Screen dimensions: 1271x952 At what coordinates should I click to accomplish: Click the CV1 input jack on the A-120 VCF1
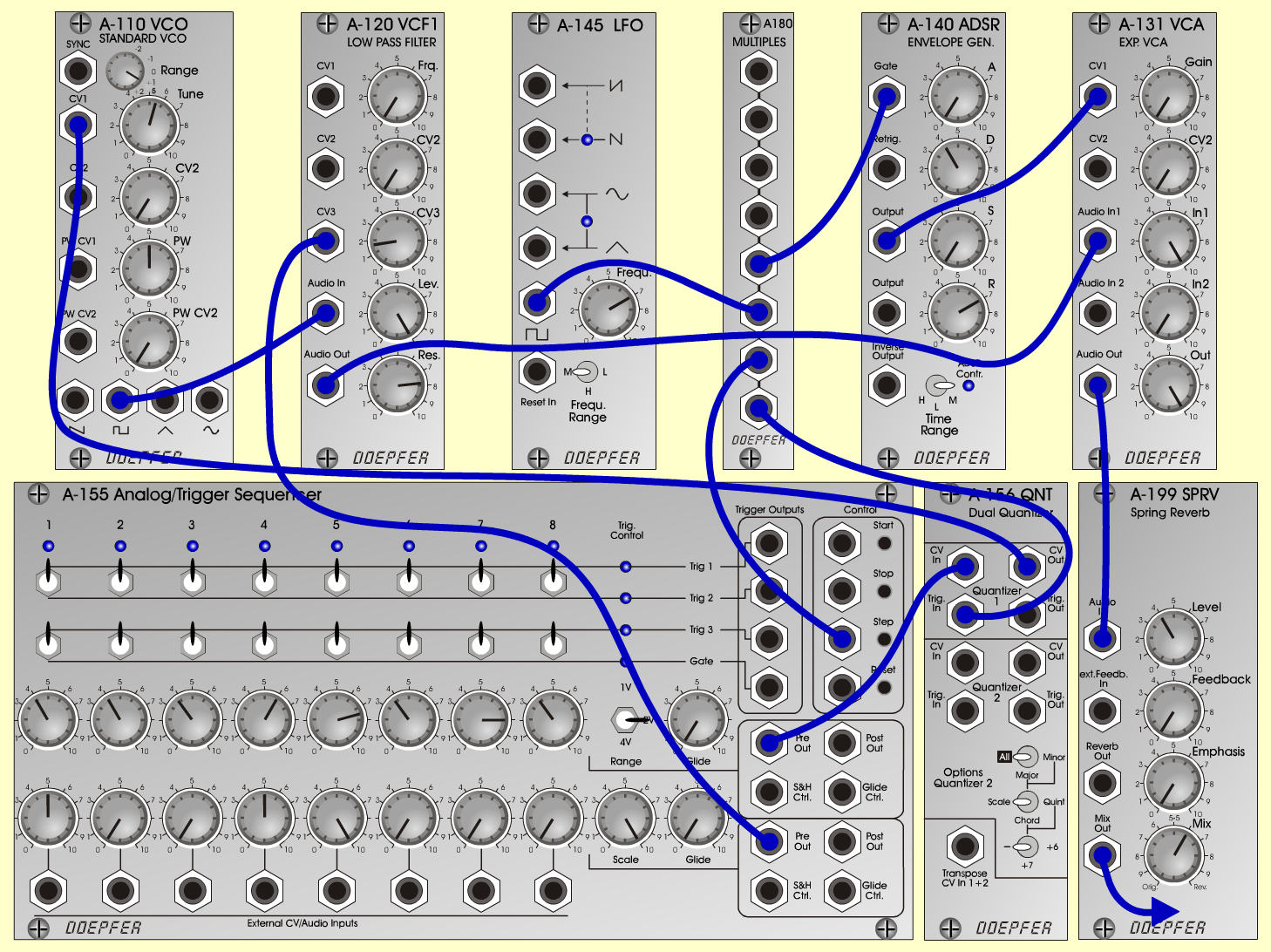pyautogui.click(x=325, y=95)
